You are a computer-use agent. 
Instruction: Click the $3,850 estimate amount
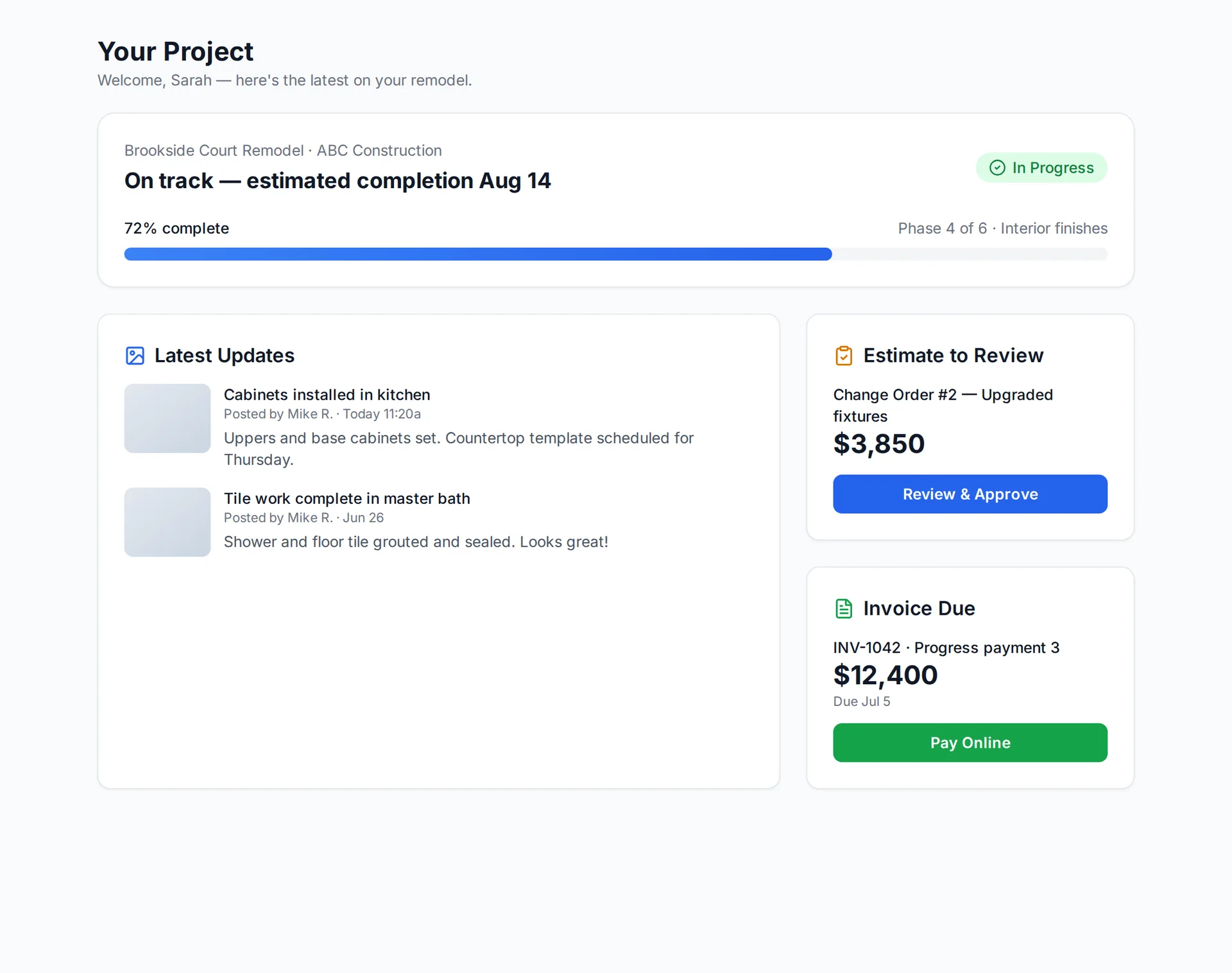878,444
